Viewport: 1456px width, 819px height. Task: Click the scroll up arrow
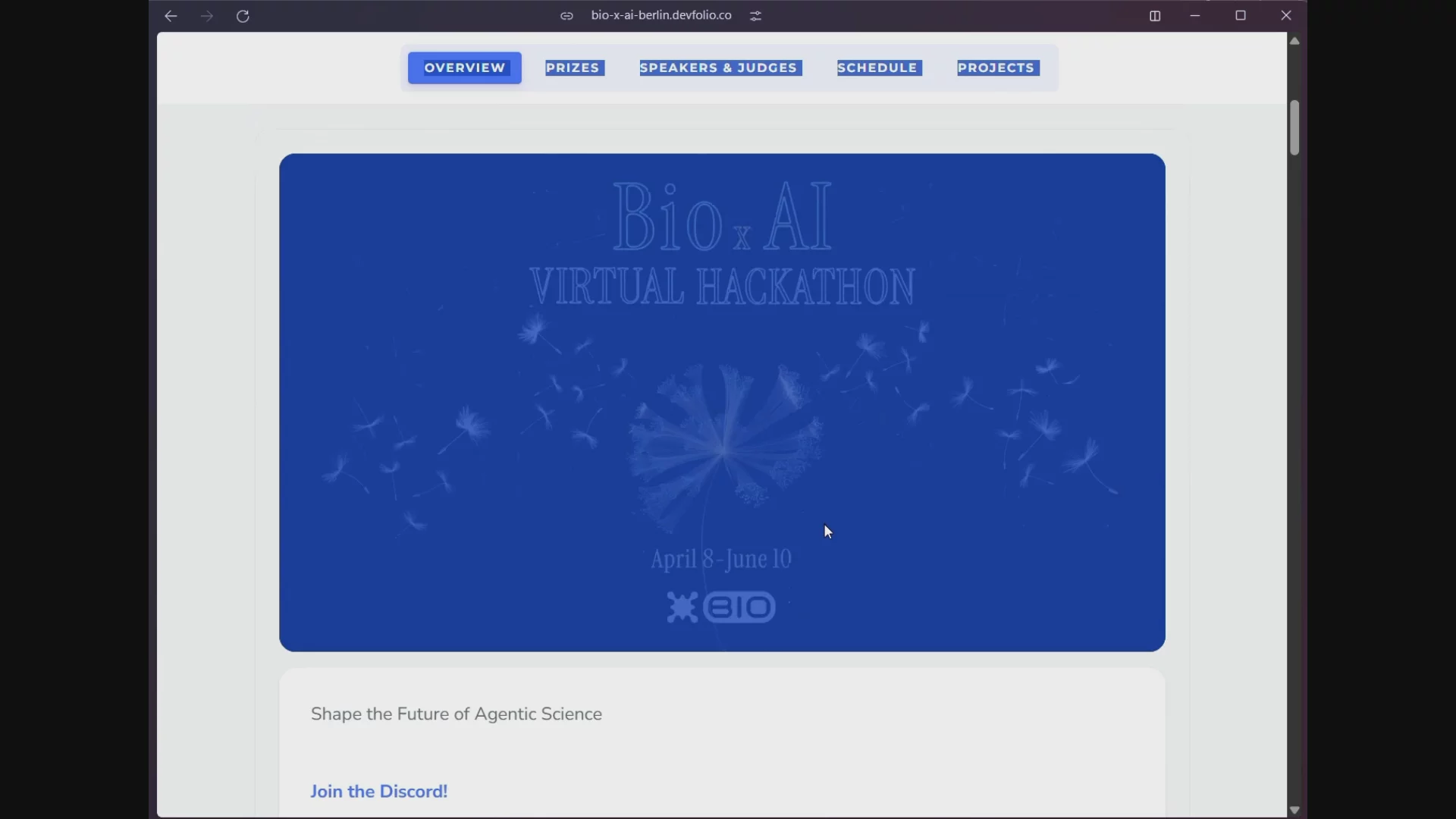tap(1295, 41)
